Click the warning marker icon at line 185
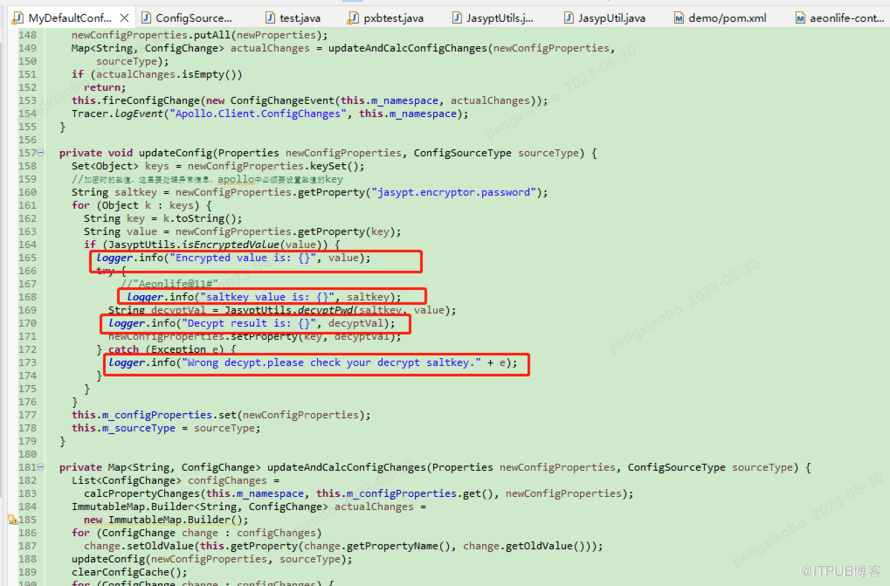 click(x=12, y=520)
